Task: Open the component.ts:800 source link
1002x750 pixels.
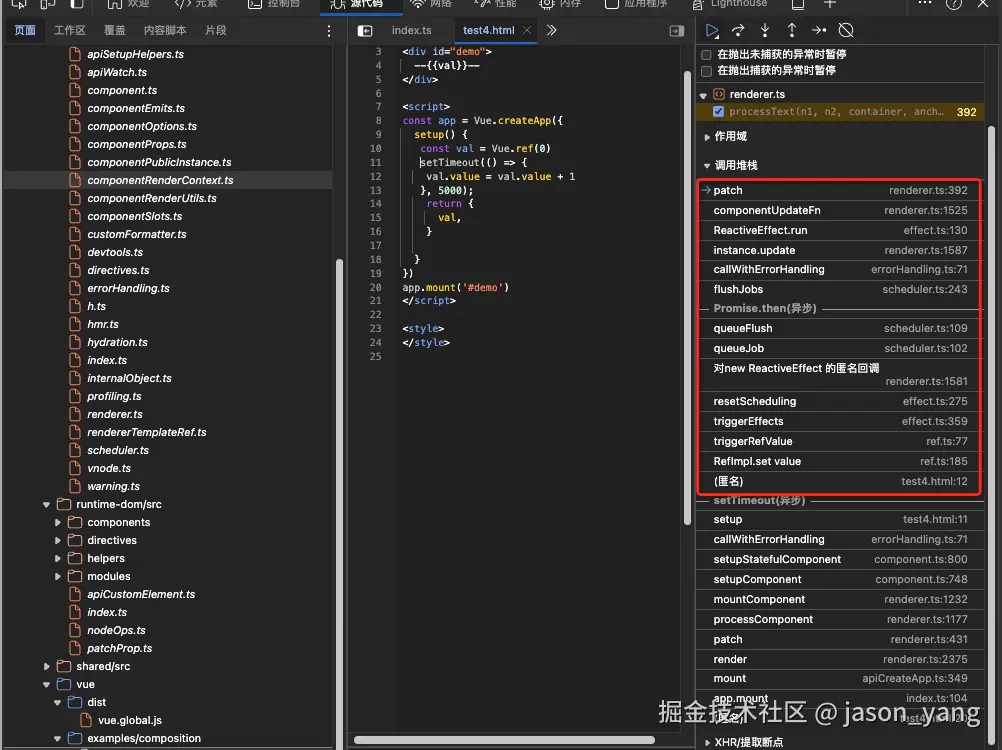Action: (920, 559)
